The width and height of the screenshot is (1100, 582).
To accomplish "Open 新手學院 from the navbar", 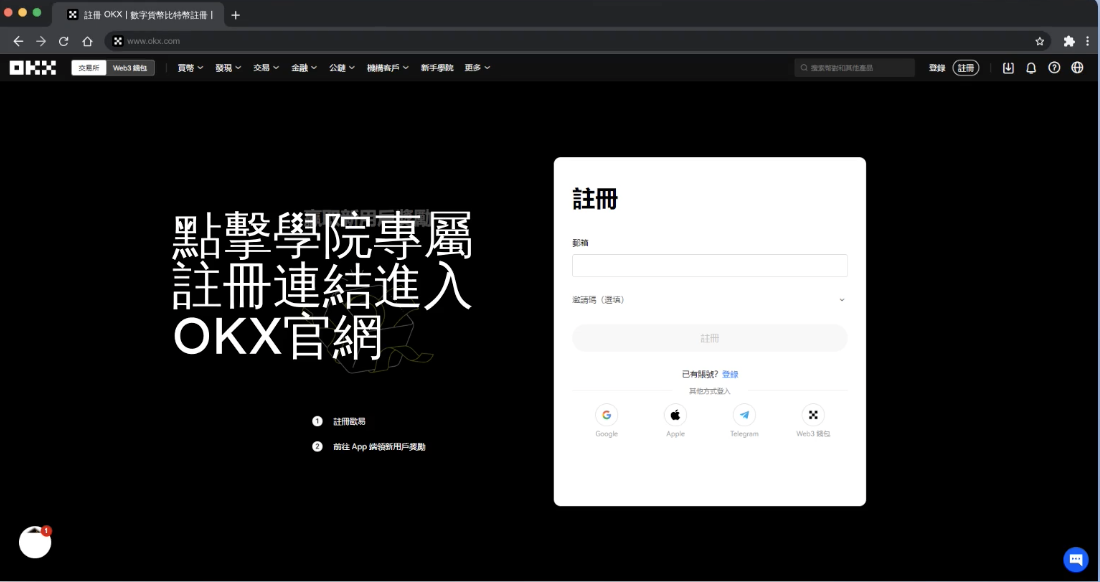I will coord(437,68).
